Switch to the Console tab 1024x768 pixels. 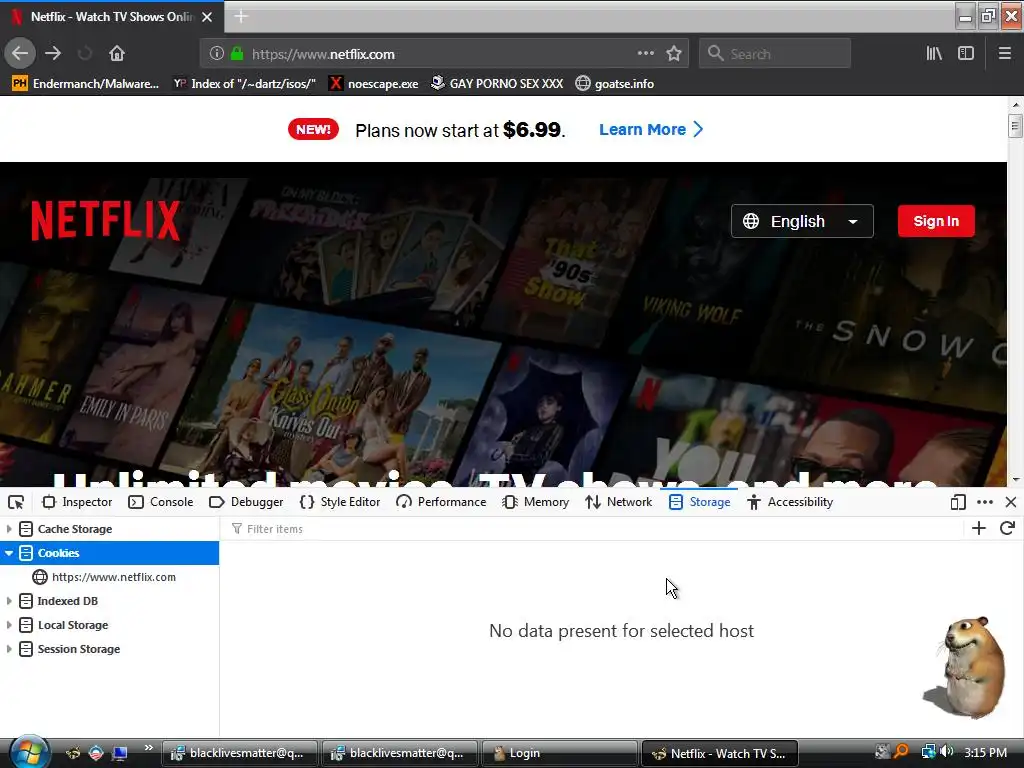161,502
